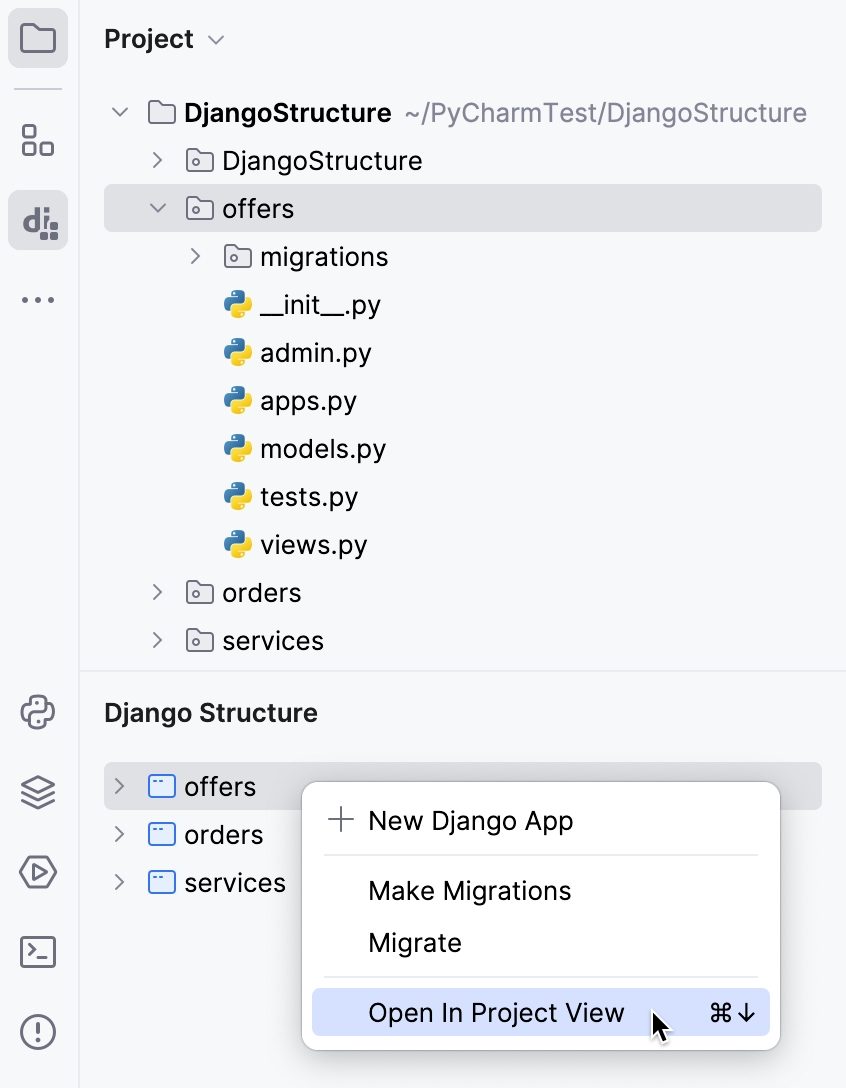
Task: Select Migrate in the context menu
Action: pos(415,942)
